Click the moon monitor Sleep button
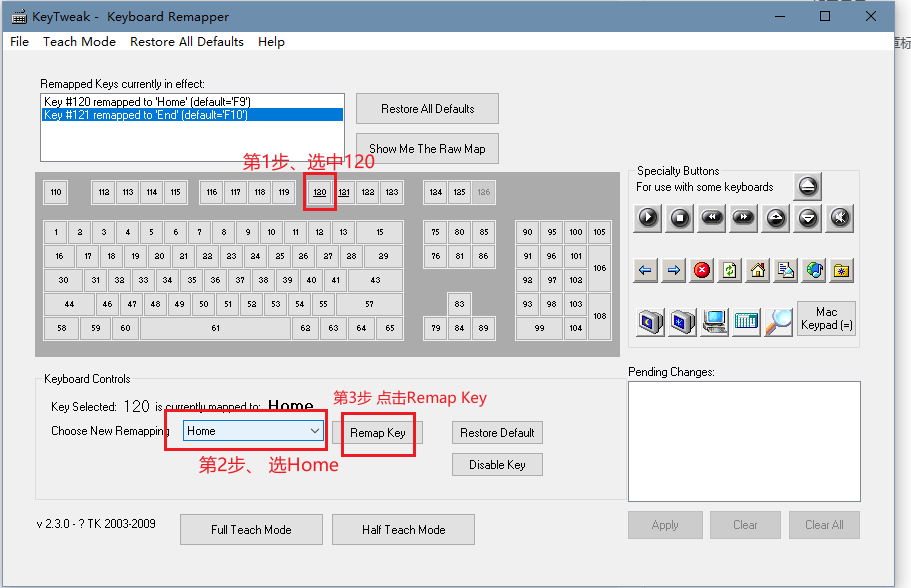Screen dimensions: 911x588 [x=651, y=321]
